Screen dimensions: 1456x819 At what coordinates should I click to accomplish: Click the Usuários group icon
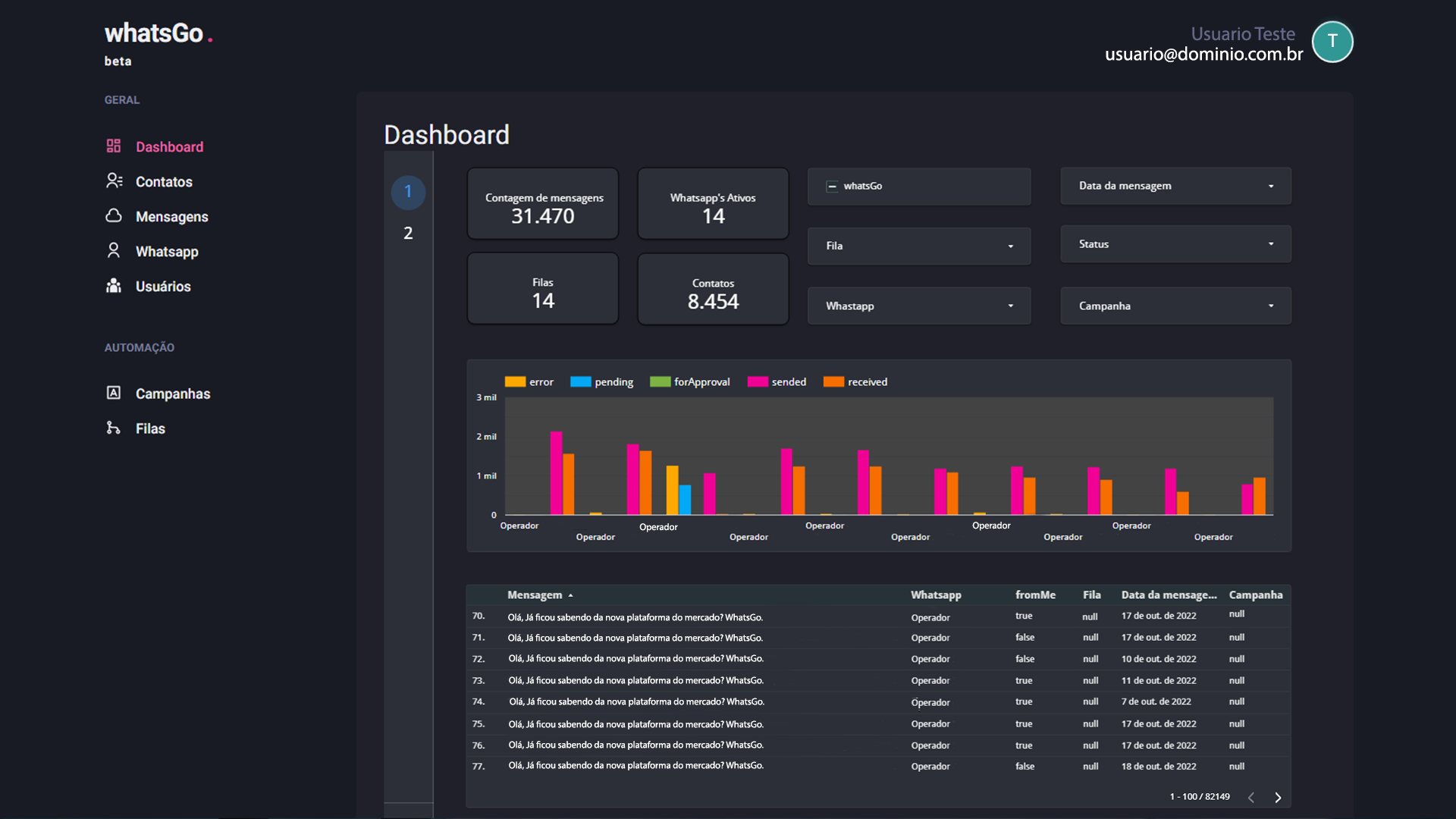coord(114,285)
